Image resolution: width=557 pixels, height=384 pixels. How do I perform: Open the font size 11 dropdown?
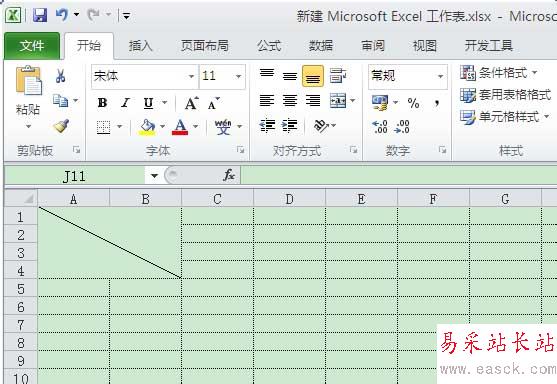pos(238,76)
